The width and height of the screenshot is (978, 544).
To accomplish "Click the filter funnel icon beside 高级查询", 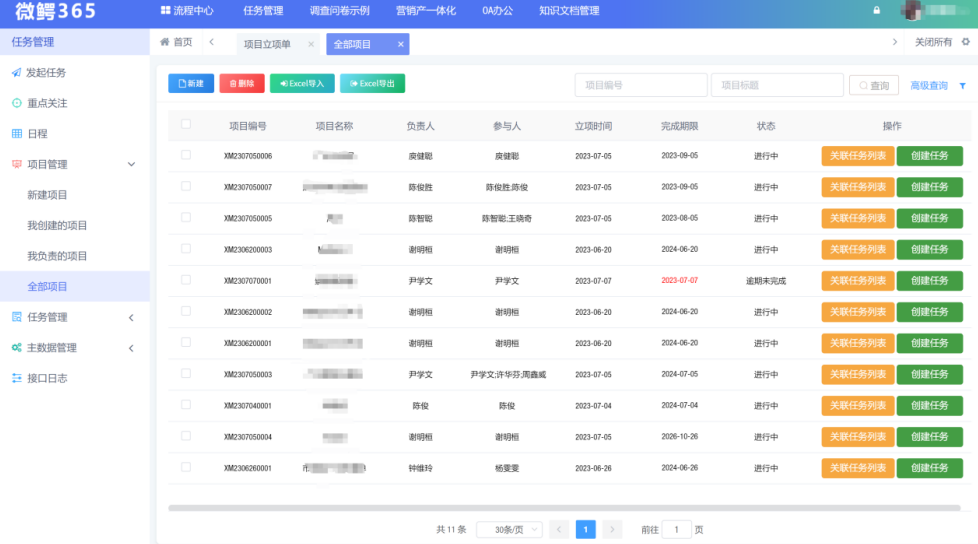I will [x=962, y=86].
